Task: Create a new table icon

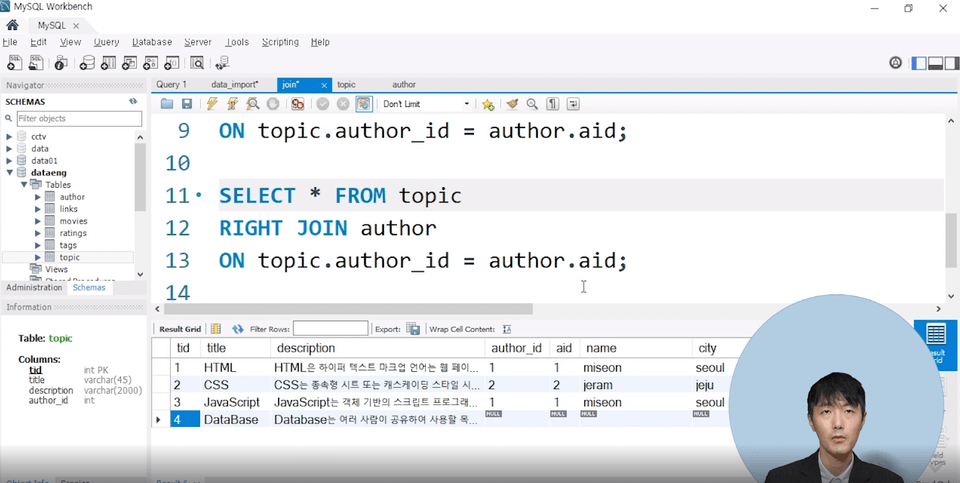Action: point(108,62)
